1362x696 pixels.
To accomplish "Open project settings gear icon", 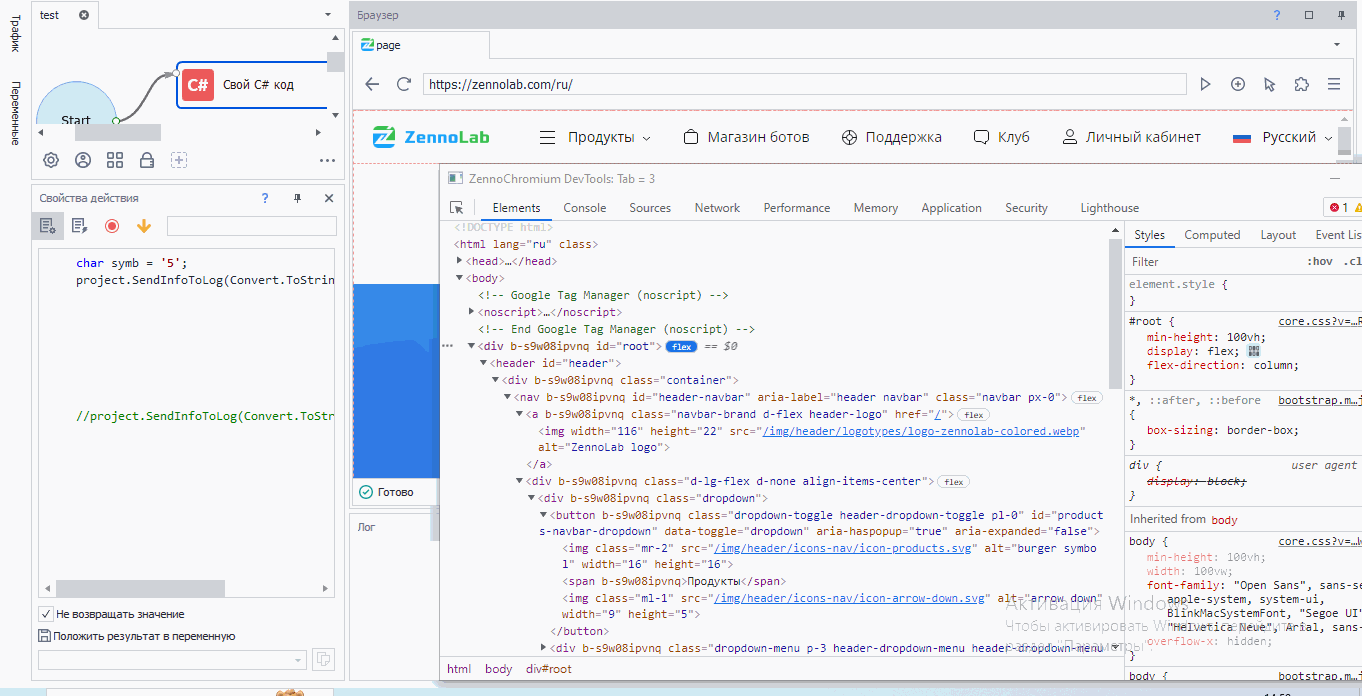I will [51, 160].
